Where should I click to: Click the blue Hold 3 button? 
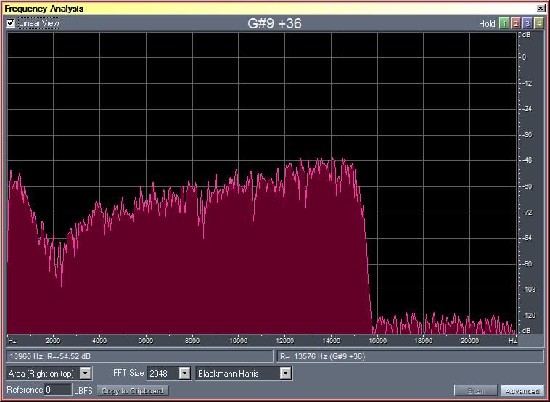tap(527, 24)
